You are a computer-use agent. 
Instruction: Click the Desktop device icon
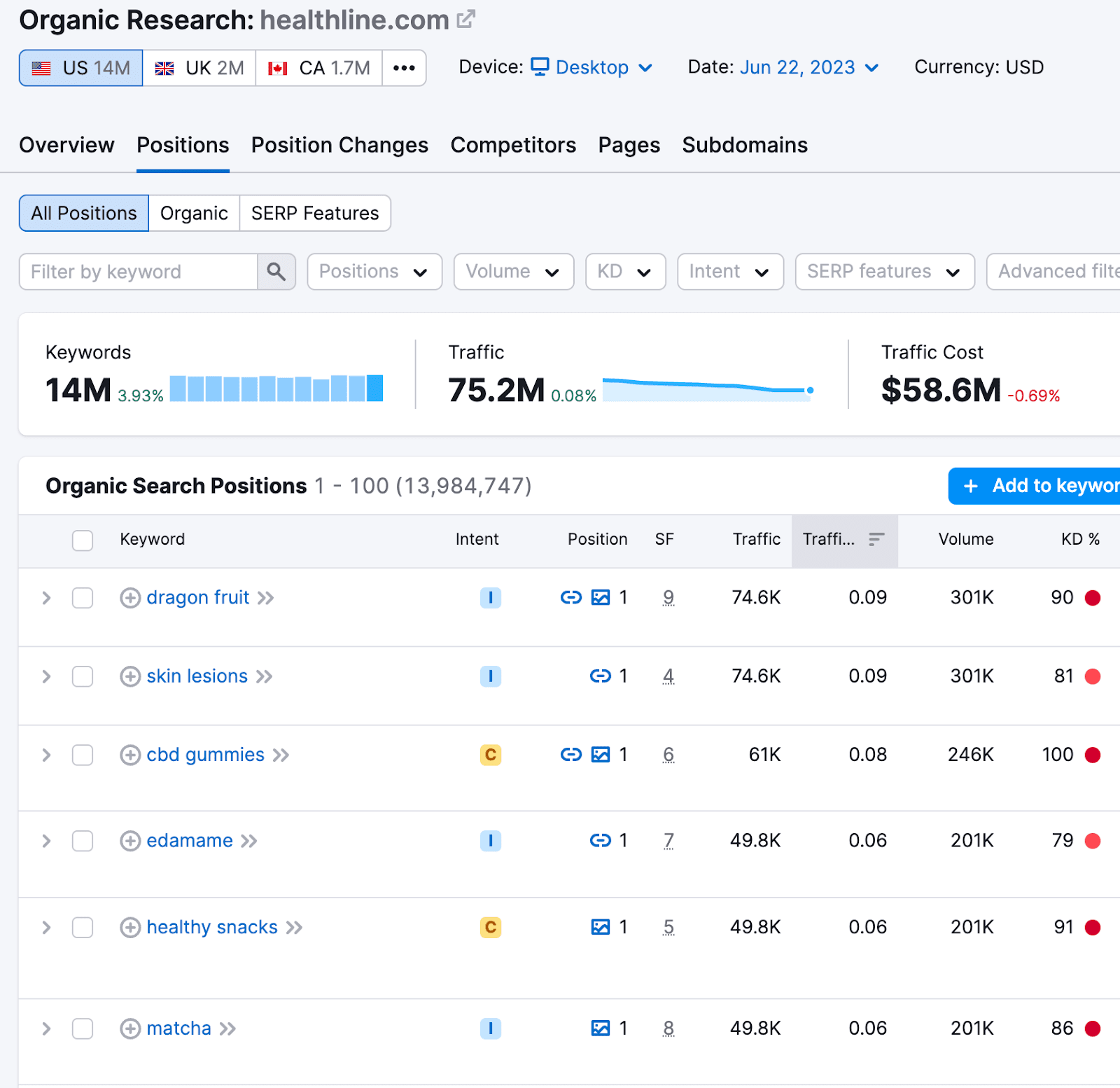click(x=539, y=67)
